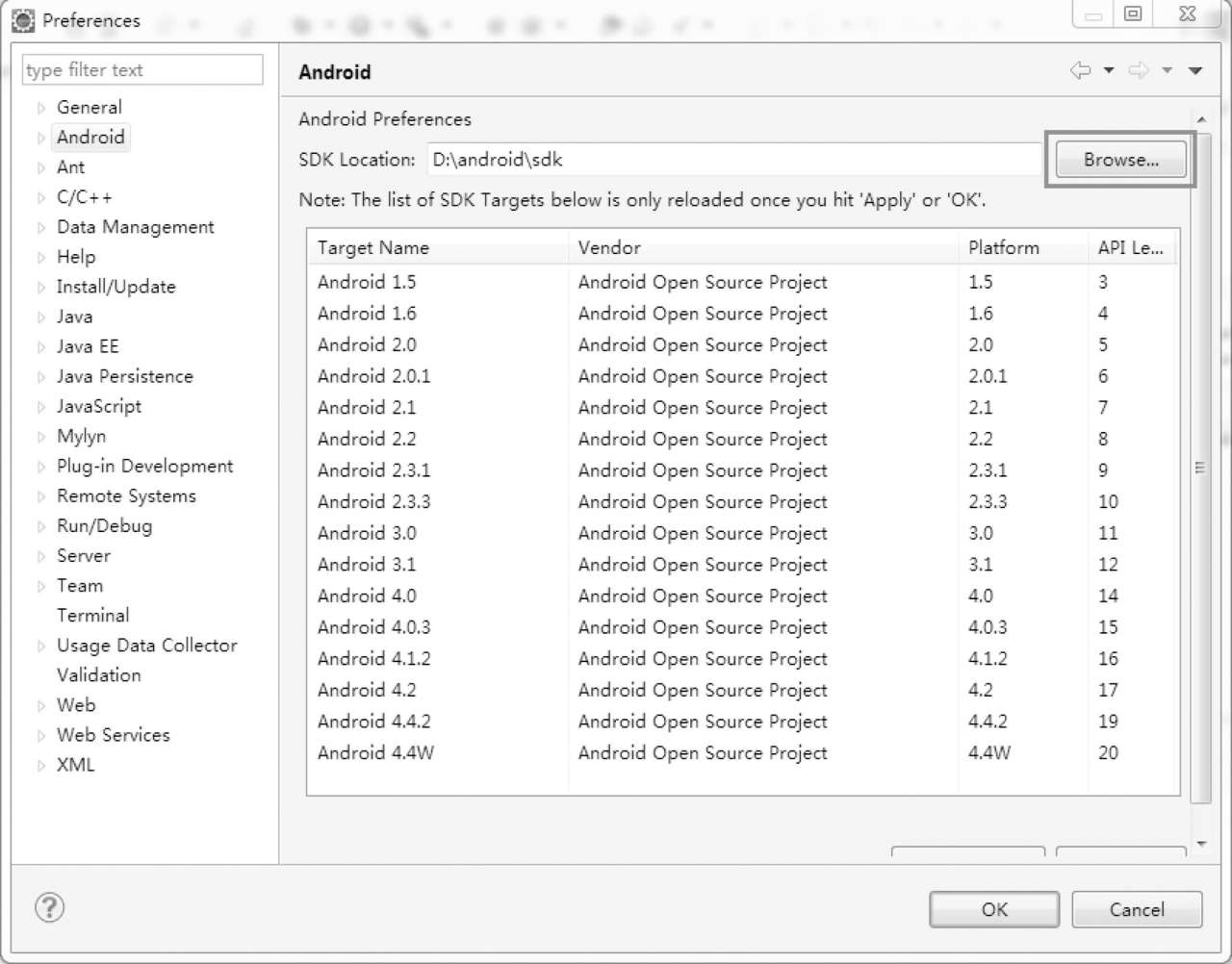Select the Android 4.4.2 target row
1232x964 pixels.
tap(743, 722)
